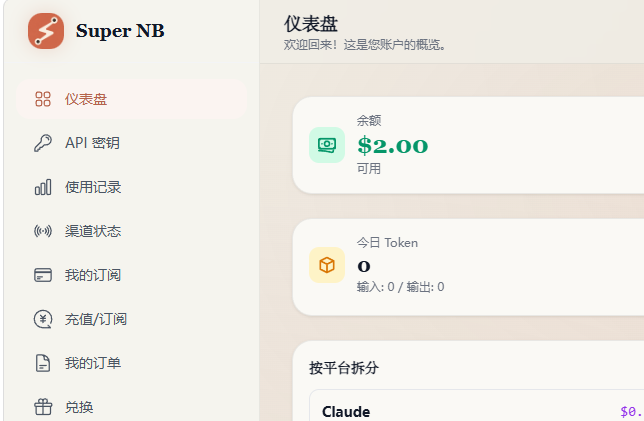Click the dashboard grid icon
644x421 pixels.
point(43,99)
